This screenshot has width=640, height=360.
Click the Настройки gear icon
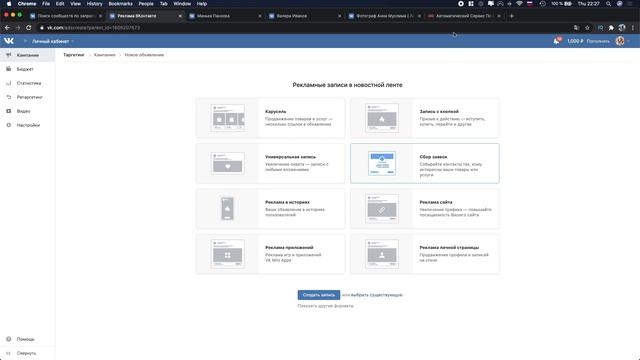[x=9, y=125]
